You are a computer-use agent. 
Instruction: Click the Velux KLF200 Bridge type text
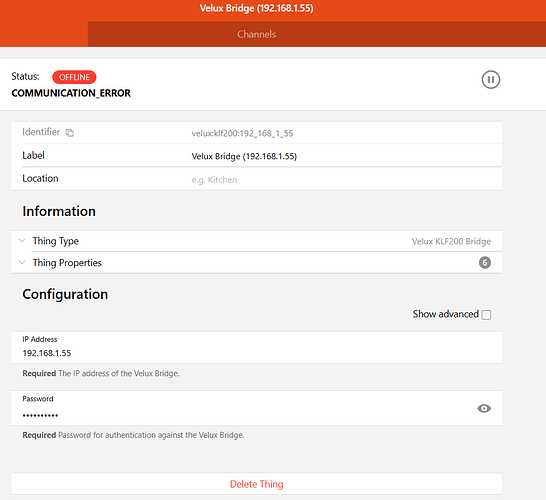(451, 241)
